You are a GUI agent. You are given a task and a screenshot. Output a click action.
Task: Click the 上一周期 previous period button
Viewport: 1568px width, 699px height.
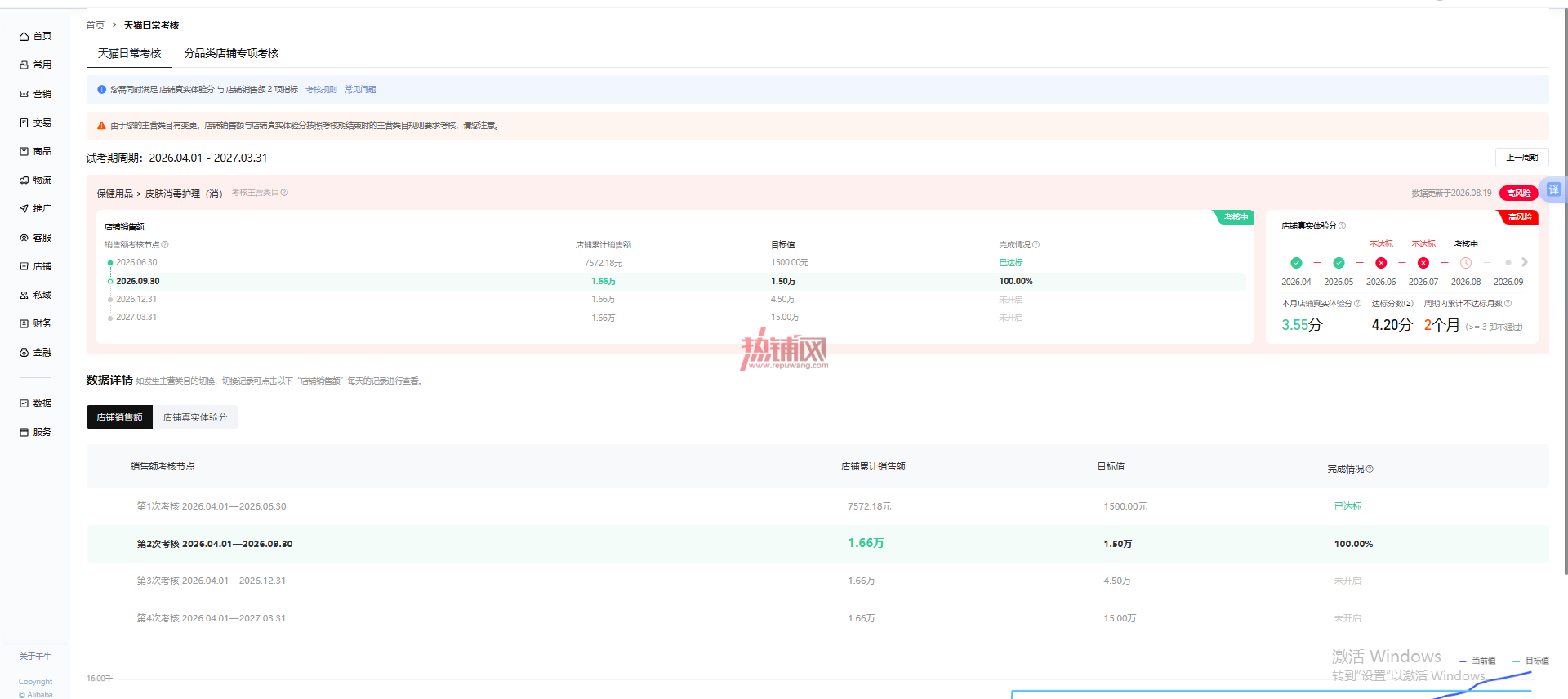click(x=1521, y=158)
